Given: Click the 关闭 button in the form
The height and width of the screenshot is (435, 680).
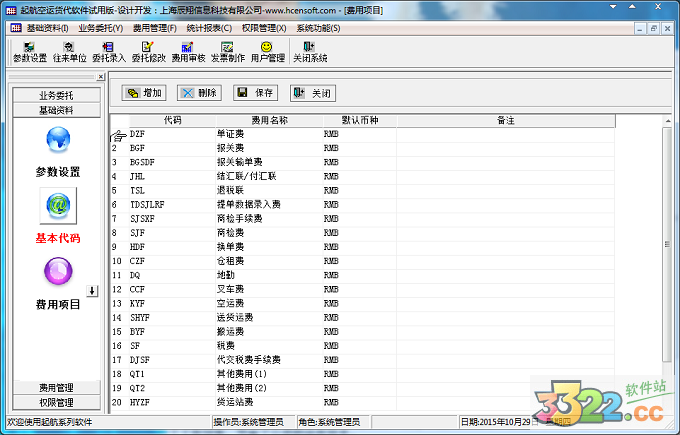Looking at the screenshot, I should 313,93.
